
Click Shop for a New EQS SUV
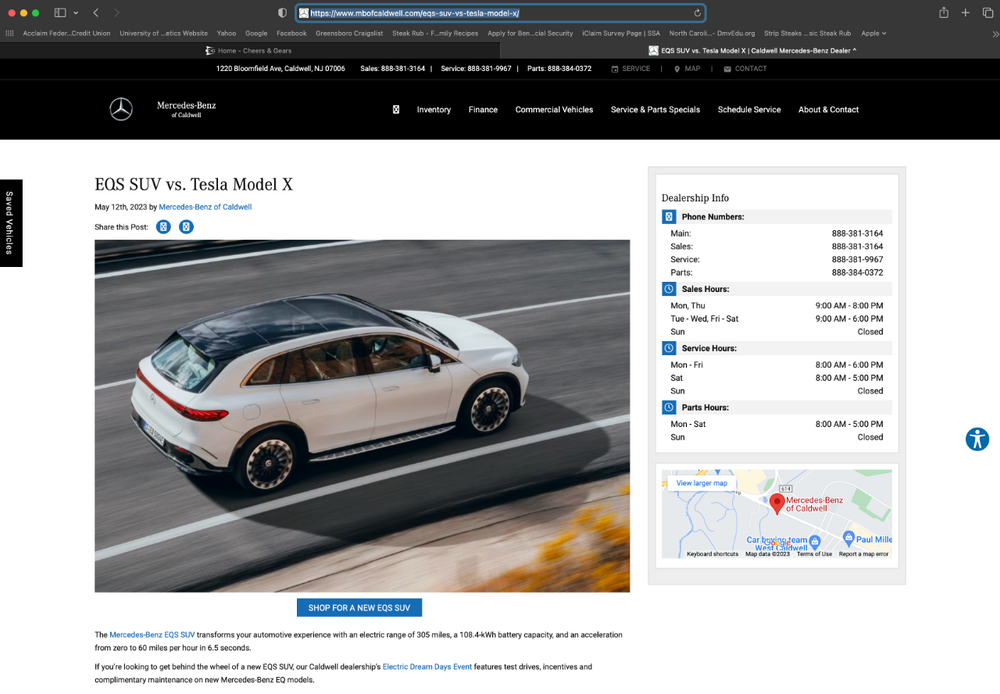click(359, 608)
